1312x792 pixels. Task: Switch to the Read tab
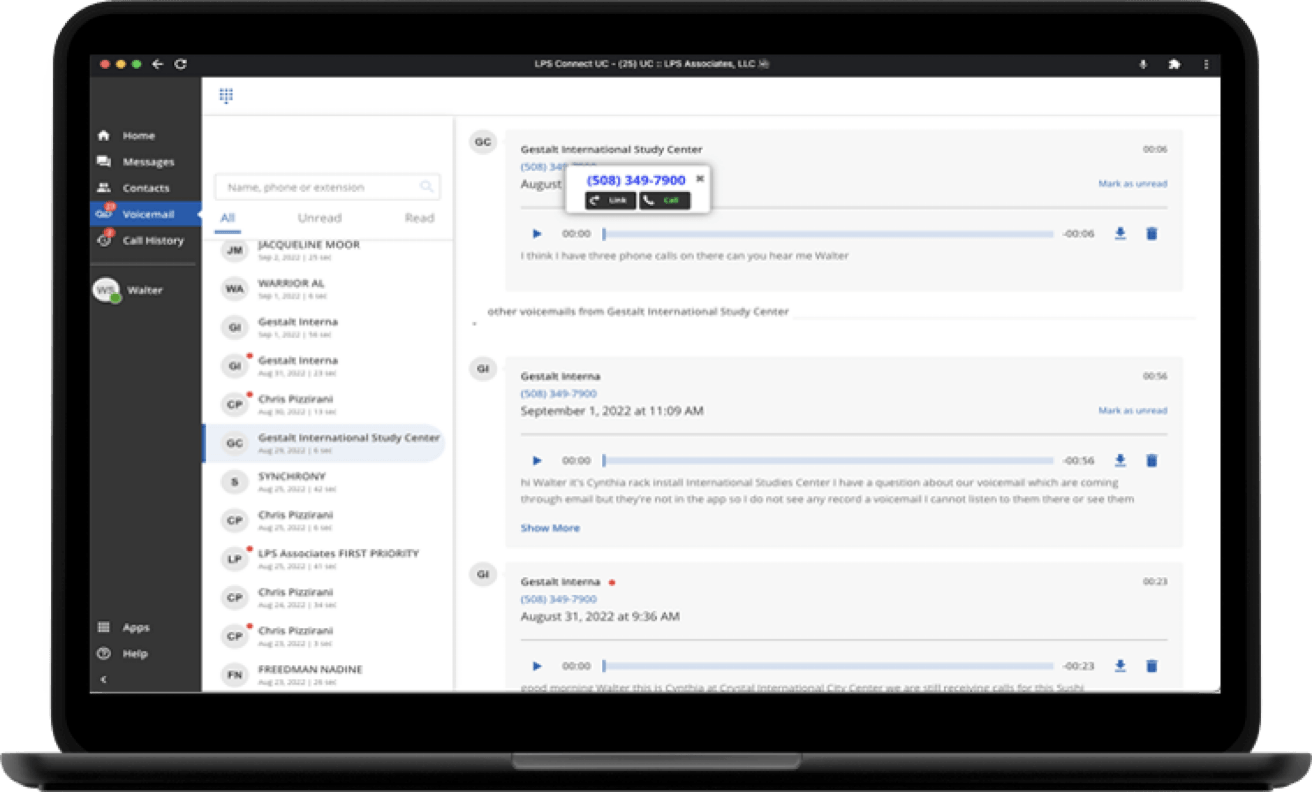pyautogui.click(x=419, y=218)
